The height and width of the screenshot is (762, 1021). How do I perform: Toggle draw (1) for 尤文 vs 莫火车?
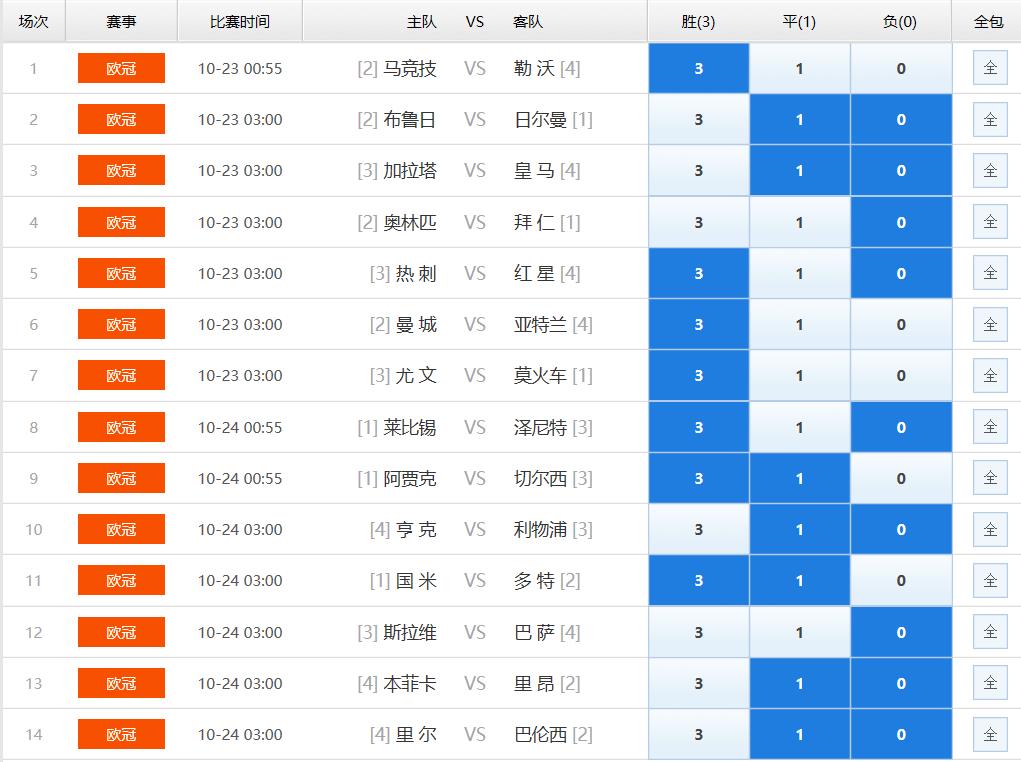(x=800, y=376)
